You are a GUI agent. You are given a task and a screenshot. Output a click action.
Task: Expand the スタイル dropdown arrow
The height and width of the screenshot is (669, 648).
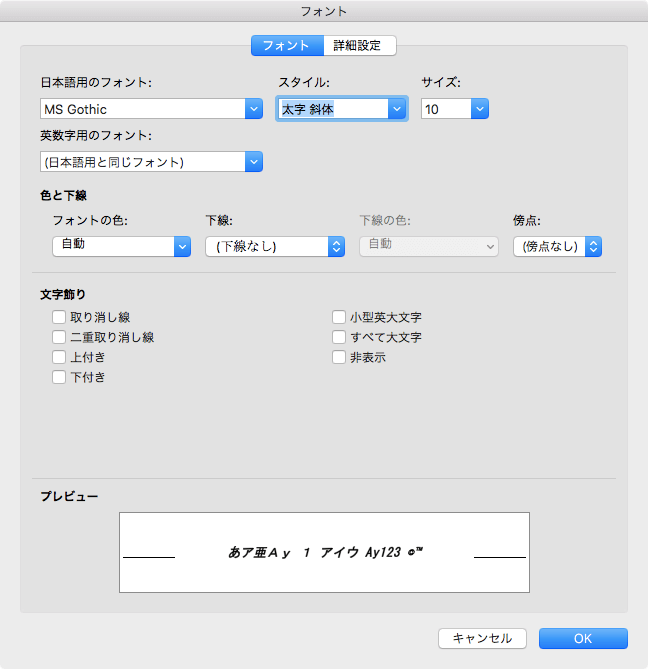397,109
